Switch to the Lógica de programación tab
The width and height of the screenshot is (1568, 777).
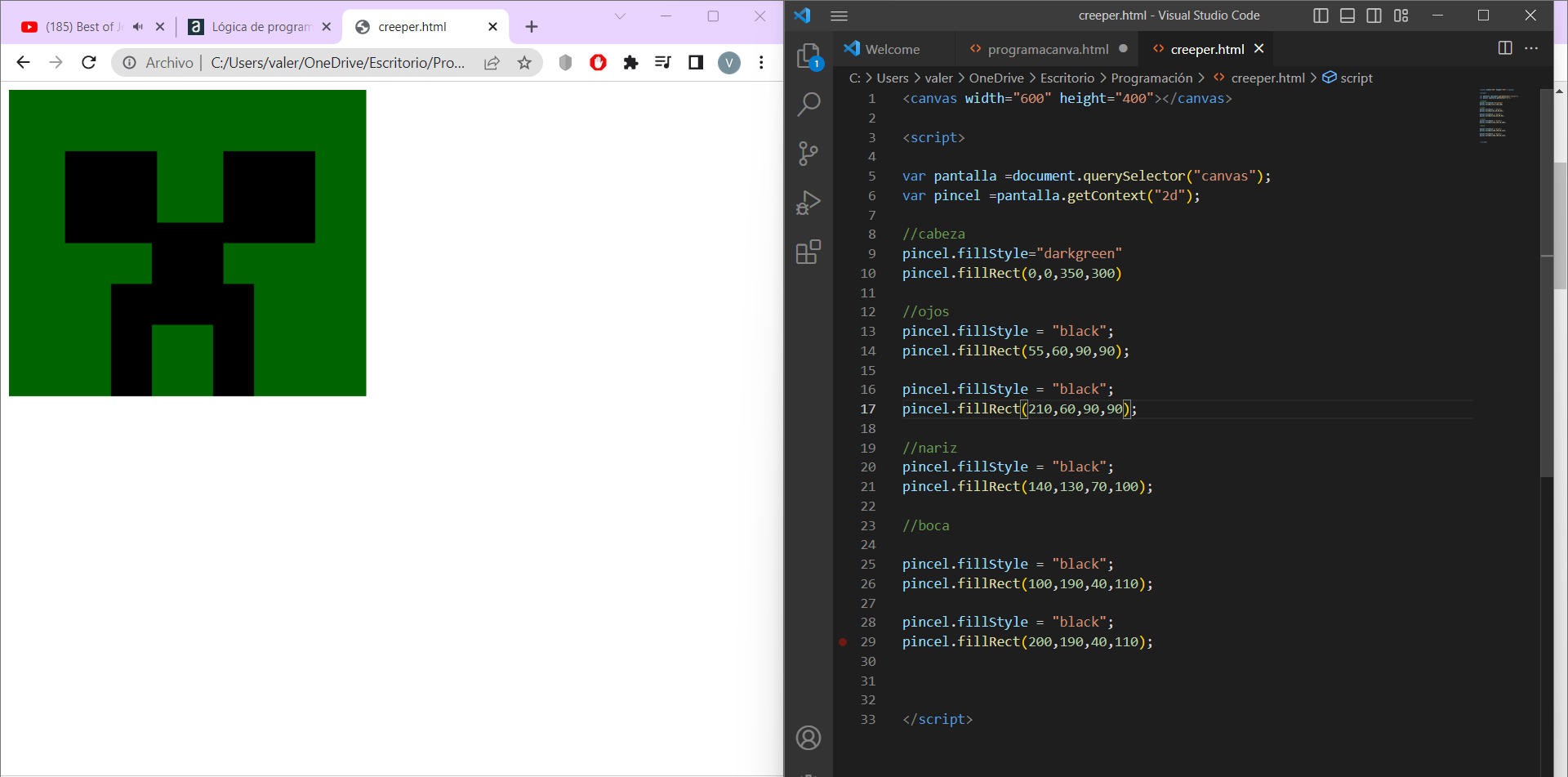pyautogui.click(x=261, y=27)
